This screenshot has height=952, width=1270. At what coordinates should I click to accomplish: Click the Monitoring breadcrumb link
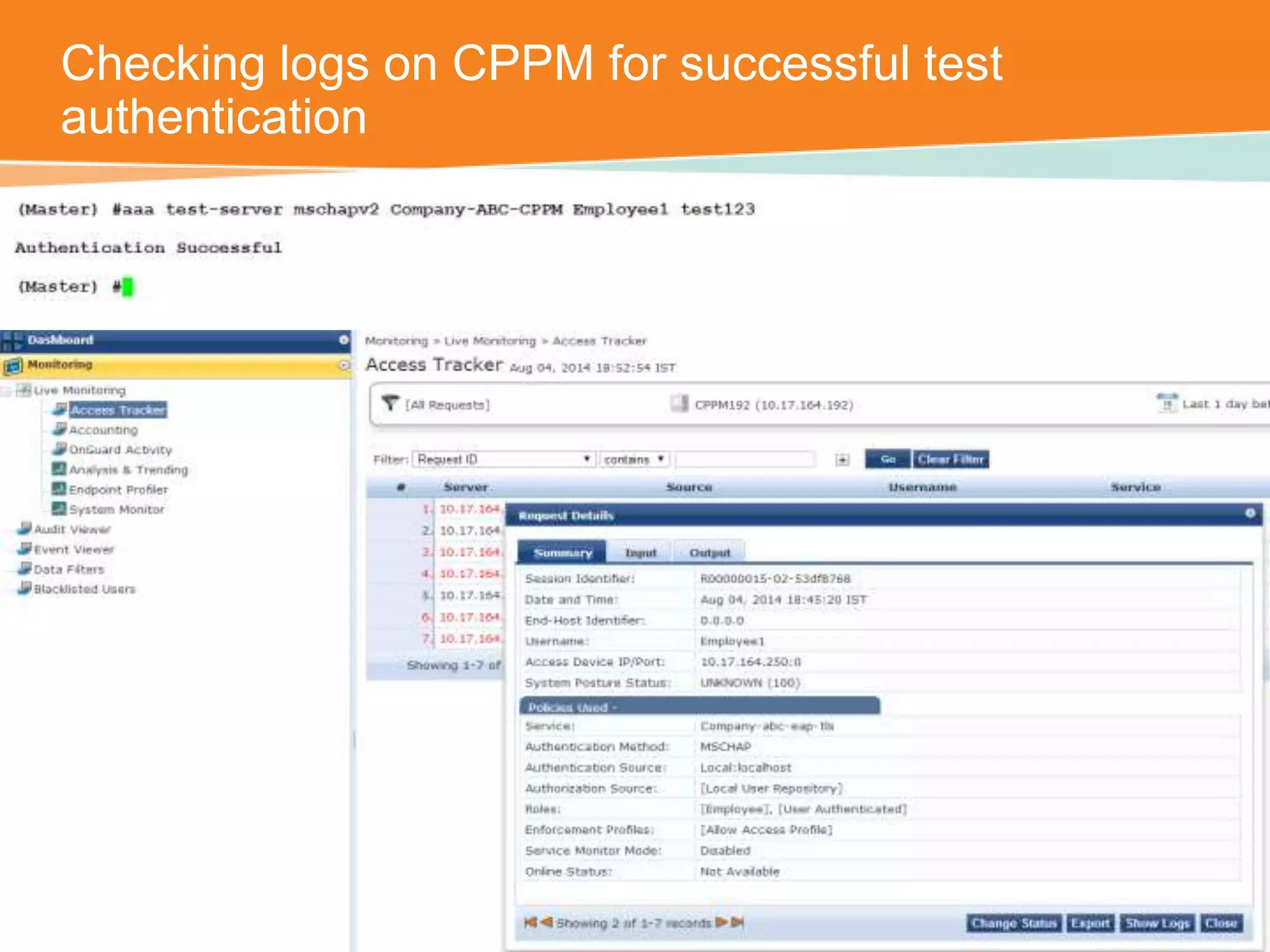click(x=396, y=341)
